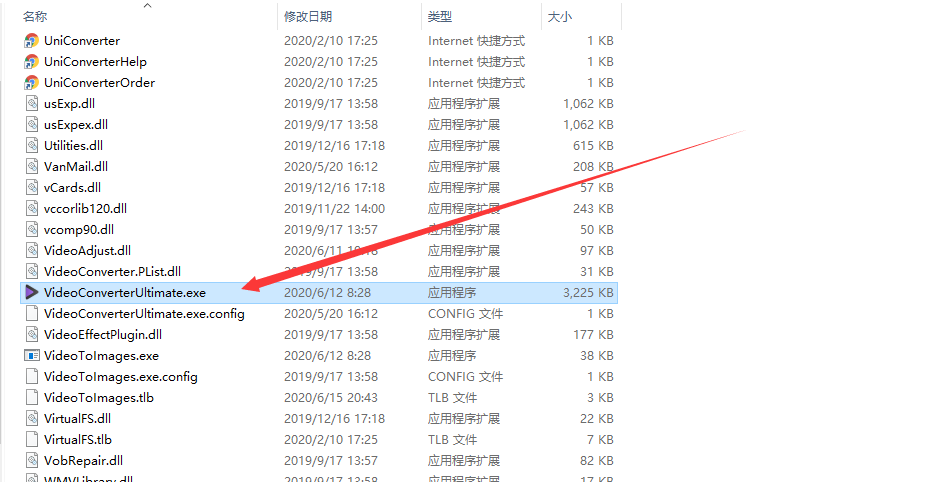Select the VirtualFS.dll file icon
The height and width of the screenshot is (482, 931).
32,418
